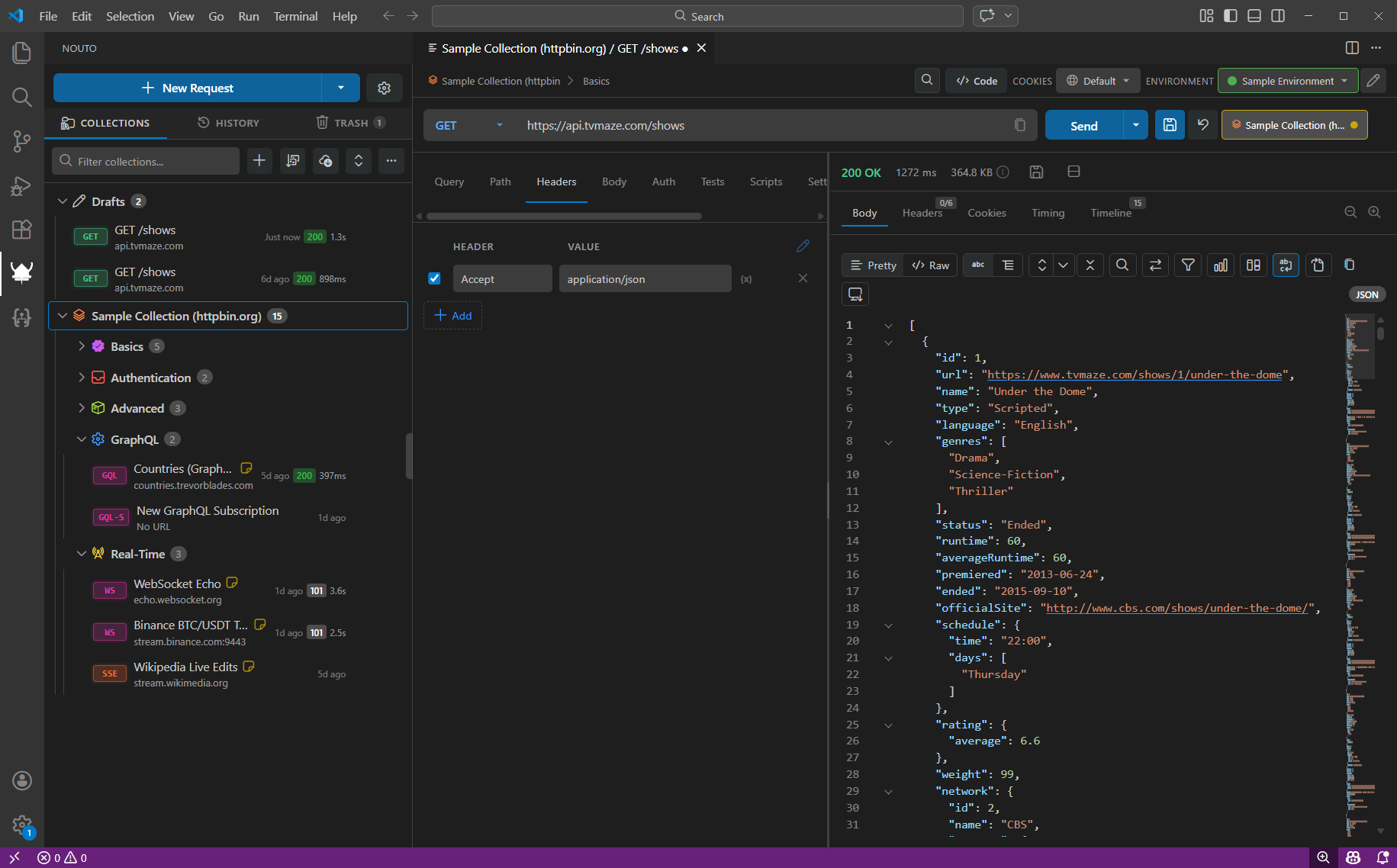The width and height of the screenshot is (1397, 868).
Task: Expand the Basics folder
Action: click(x=82, y=346)
